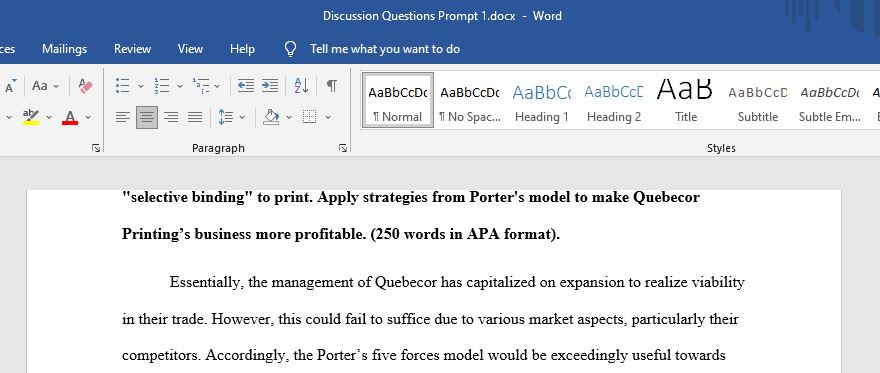This screenshot has height=373, width=880.
Task: Apply red font color swatch
Action: (x=70, y=117)
